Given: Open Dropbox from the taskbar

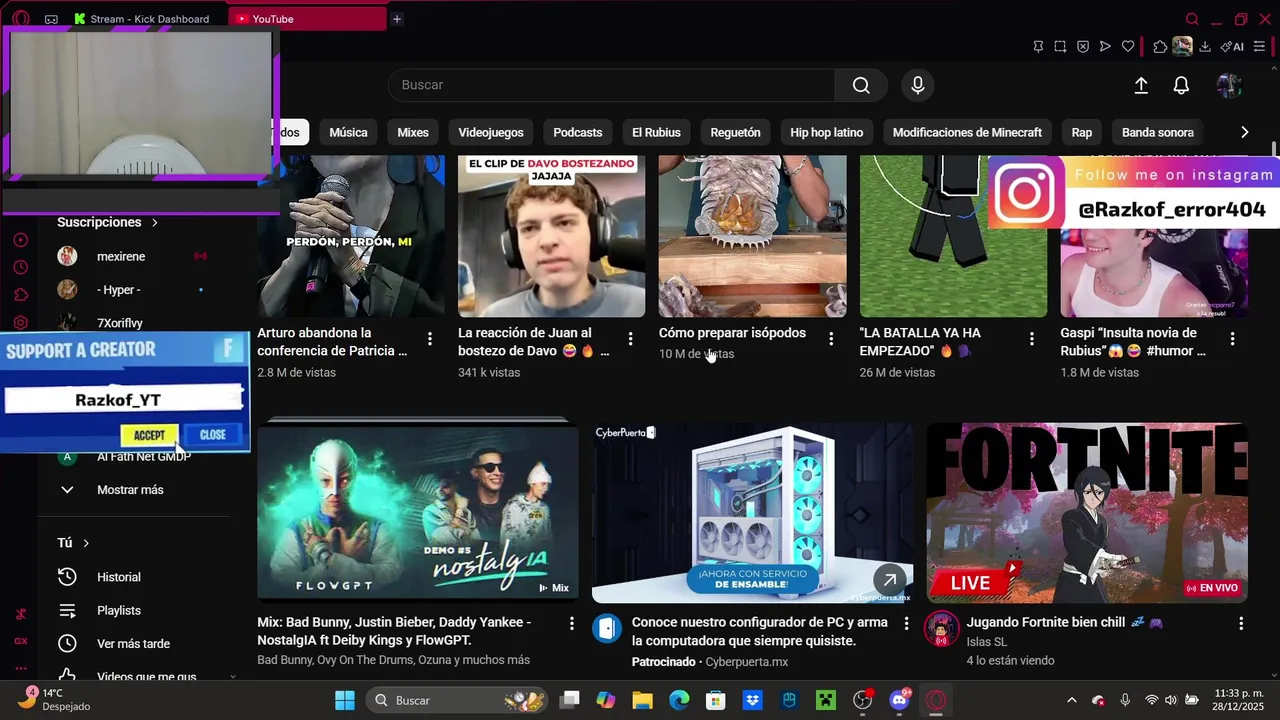Looking at the screenshot, I should point(752,700).
